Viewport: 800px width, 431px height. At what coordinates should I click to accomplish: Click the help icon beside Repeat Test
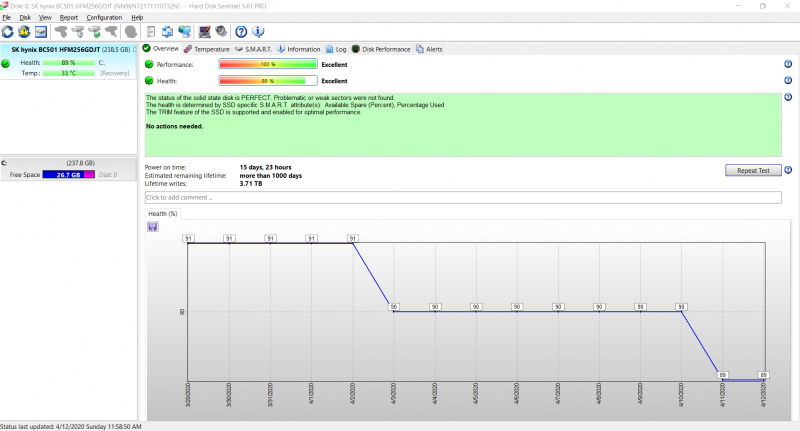click(x=788, y=170)
